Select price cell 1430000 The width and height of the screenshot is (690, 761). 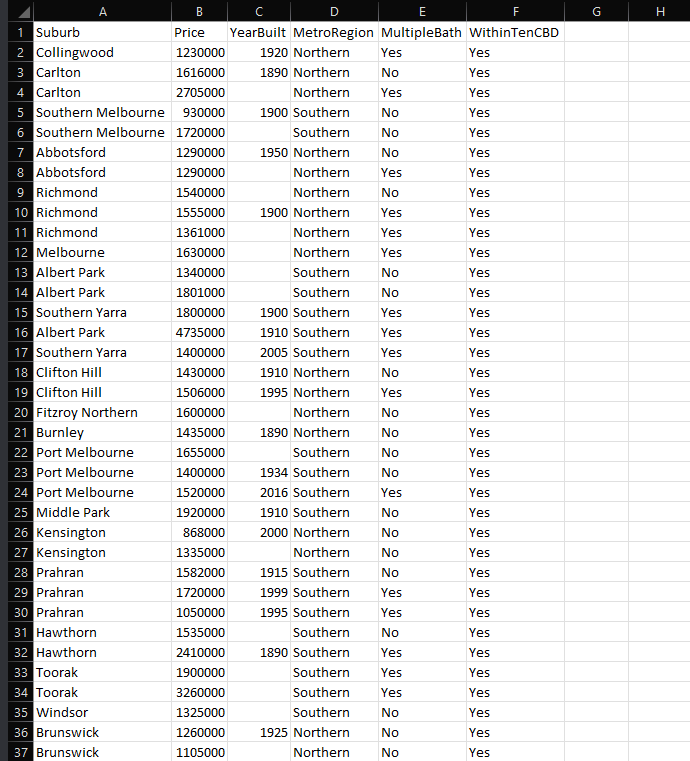(199, 372)
